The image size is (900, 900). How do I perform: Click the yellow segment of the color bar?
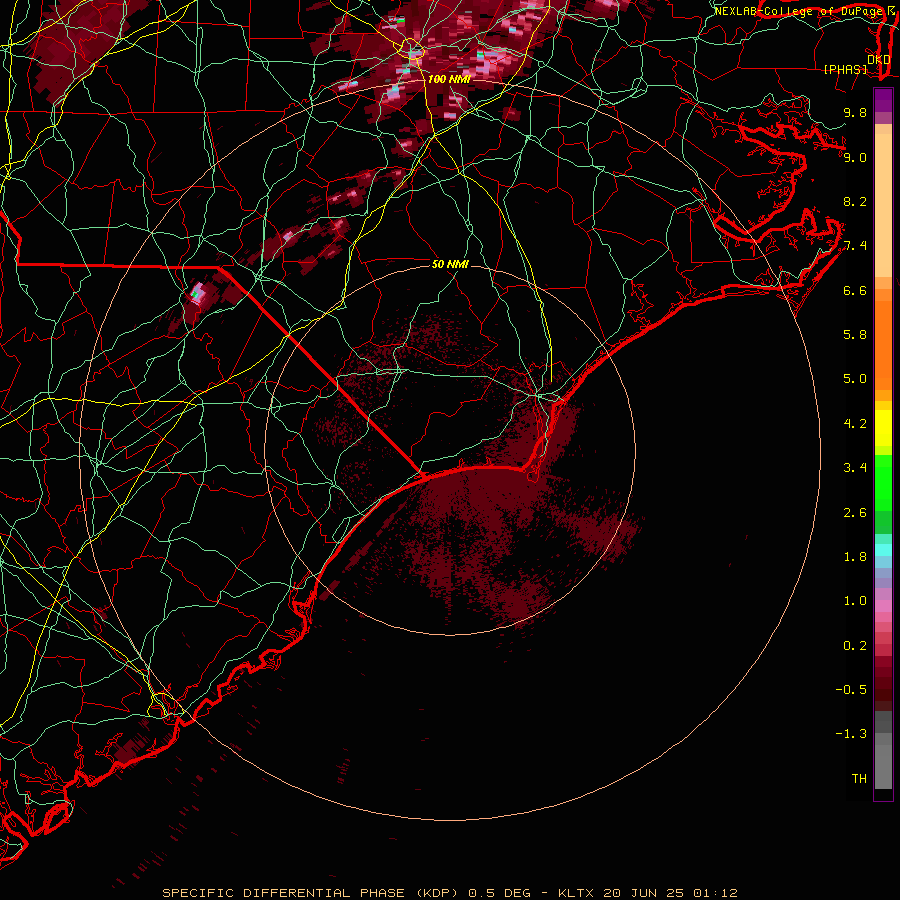click(883, 428)
